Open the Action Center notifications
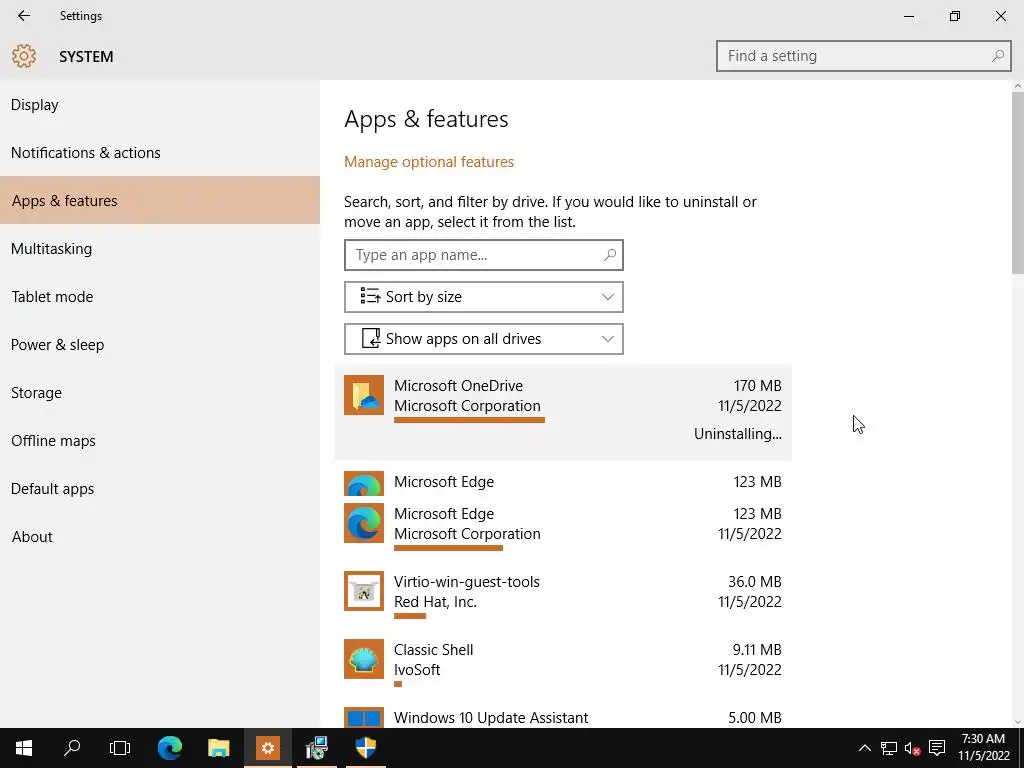 [937, 748]
